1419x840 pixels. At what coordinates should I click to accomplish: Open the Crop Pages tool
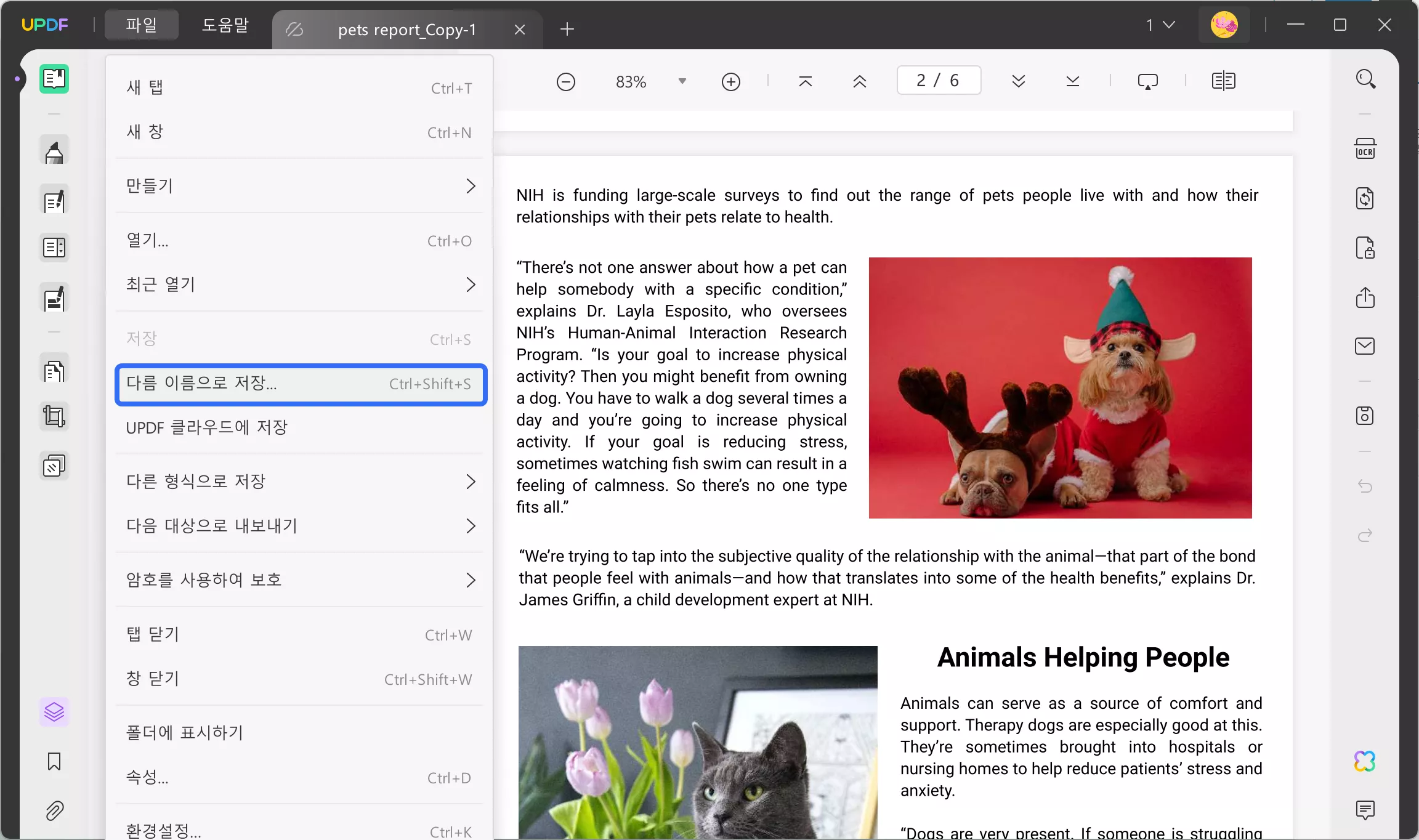54,416
